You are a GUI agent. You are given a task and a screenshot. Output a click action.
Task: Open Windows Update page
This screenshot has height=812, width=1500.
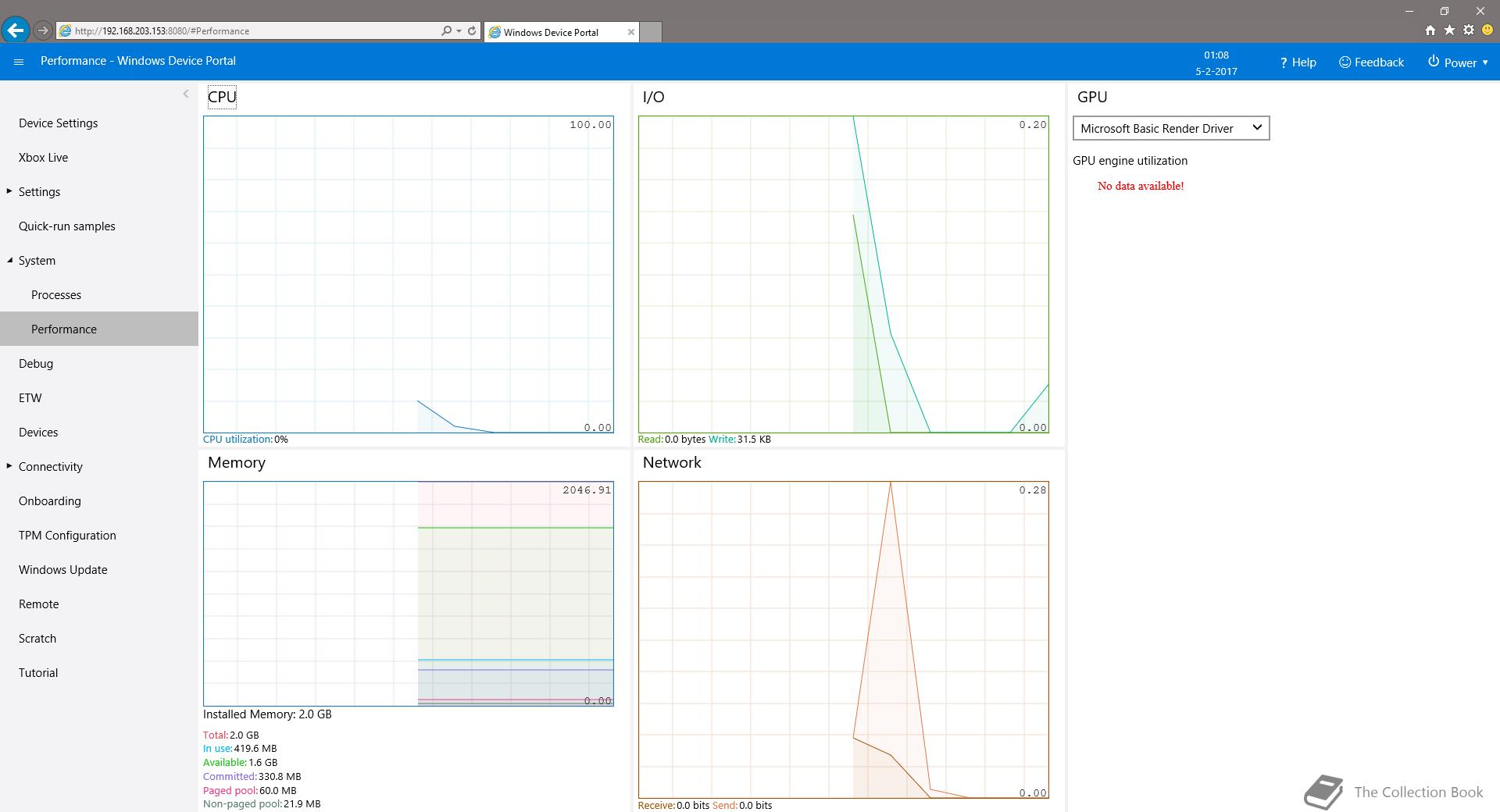[x=63, y=570]
